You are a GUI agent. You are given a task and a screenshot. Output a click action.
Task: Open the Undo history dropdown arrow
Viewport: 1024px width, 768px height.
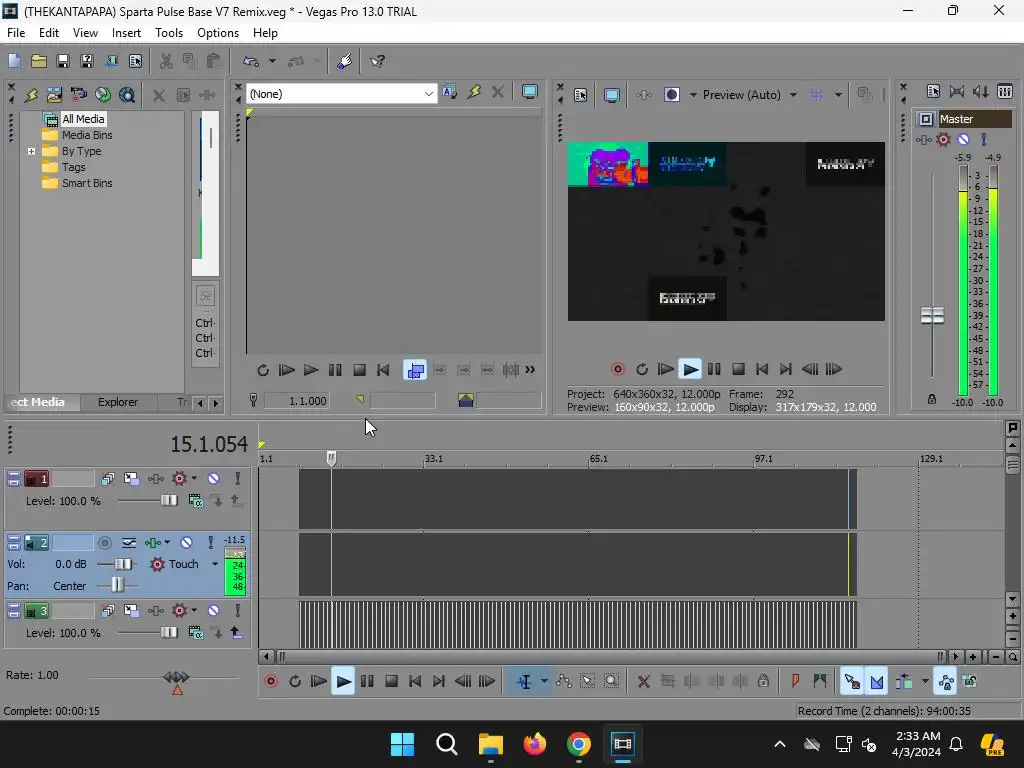pos(272,61)
